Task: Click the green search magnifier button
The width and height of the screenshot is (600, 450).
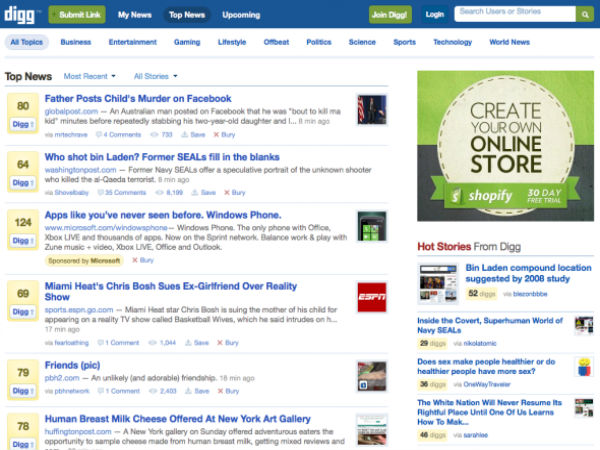Action: point(584,14)
